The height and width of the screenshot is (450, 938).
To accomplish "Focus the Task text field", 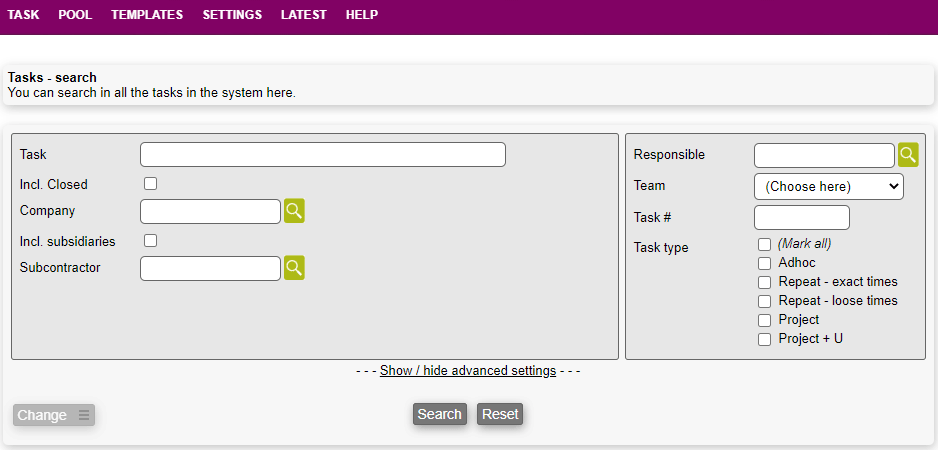I will pos(322,155).
